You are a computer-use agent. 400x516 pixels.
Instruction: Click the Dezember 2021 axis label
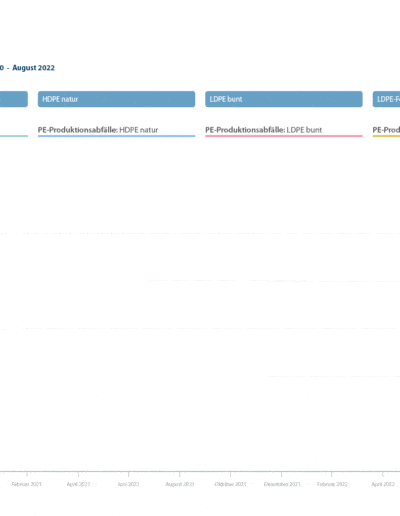pyautogui.click(x=282, y=484)
